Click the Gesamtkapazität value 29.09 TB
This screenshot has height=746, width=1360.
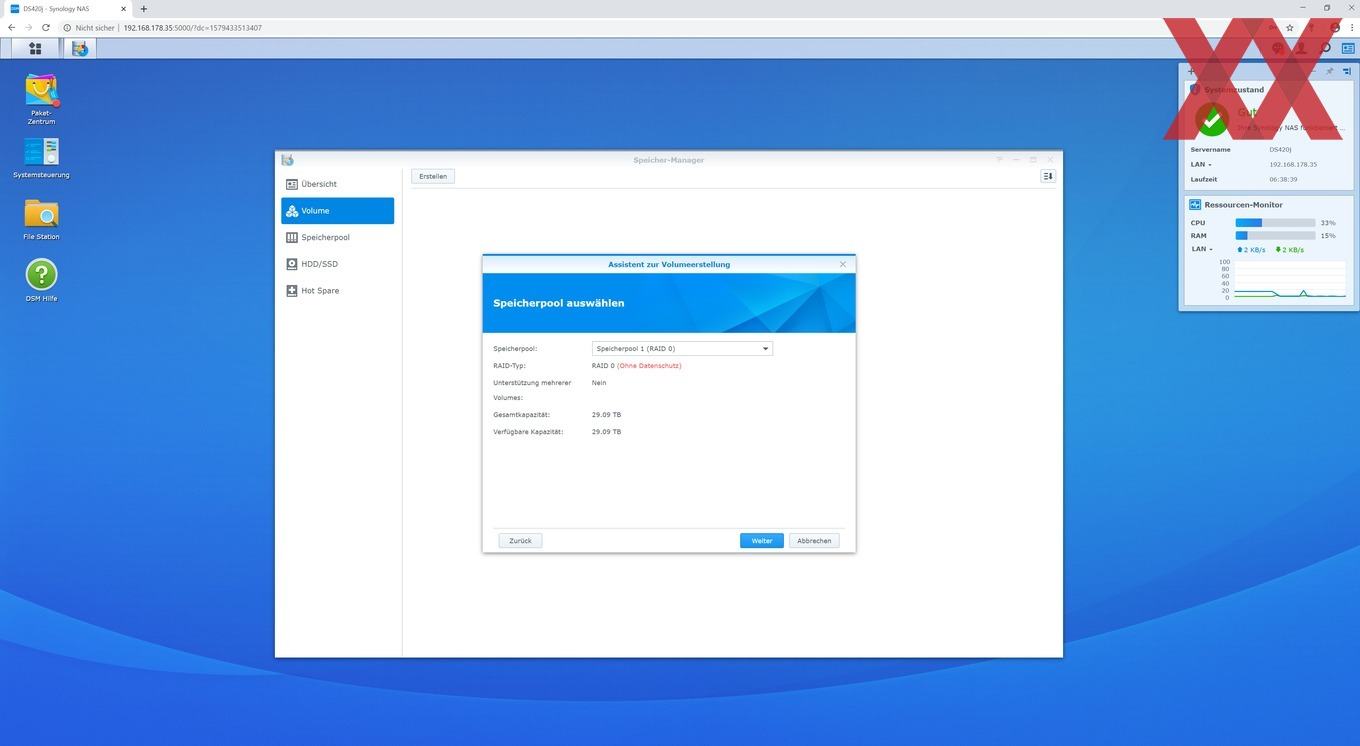[606, 415]
